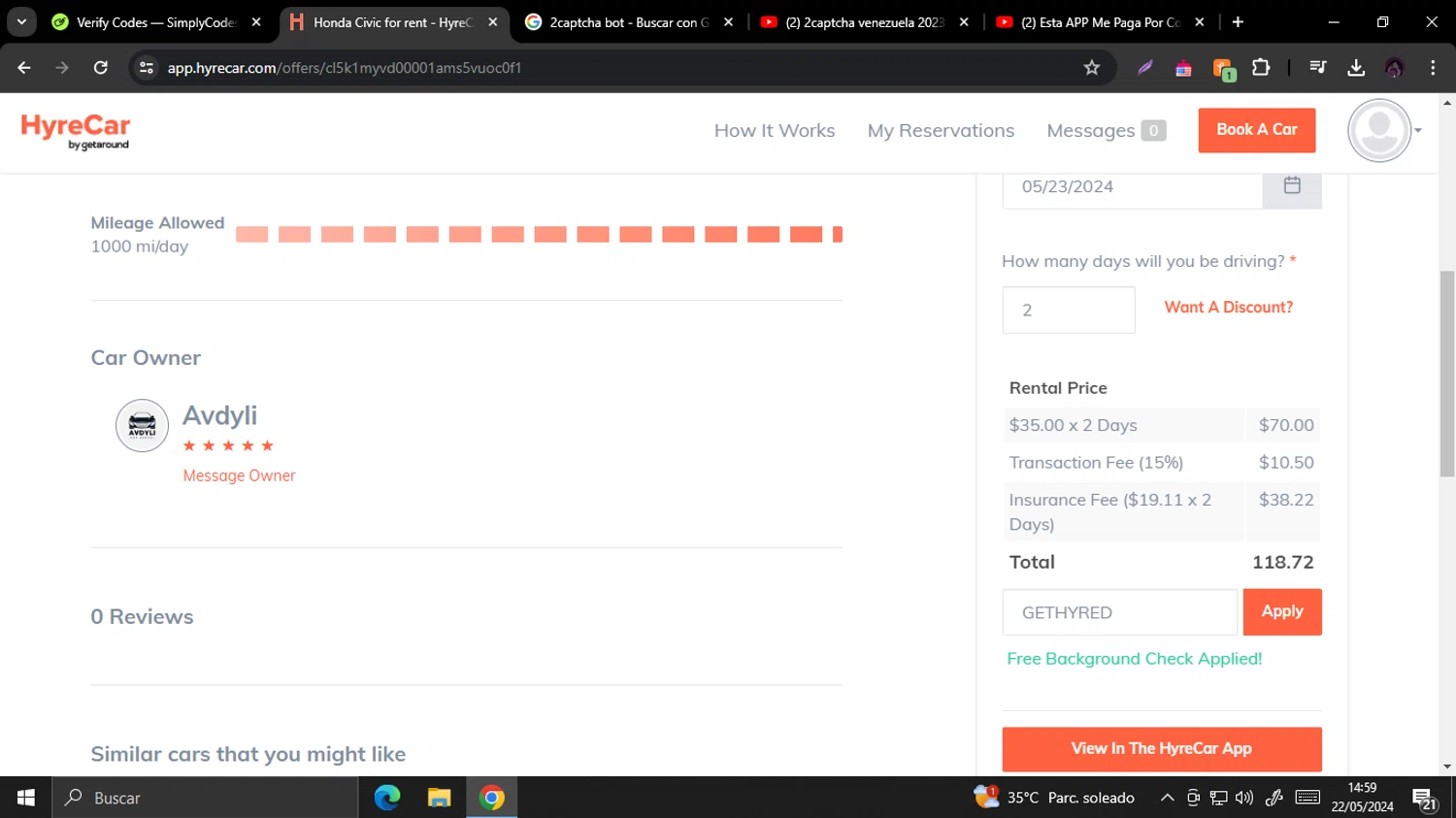1456x818 pixels.
Task: Open Chrome from the taskbar
Action: (x=492, y=798)
